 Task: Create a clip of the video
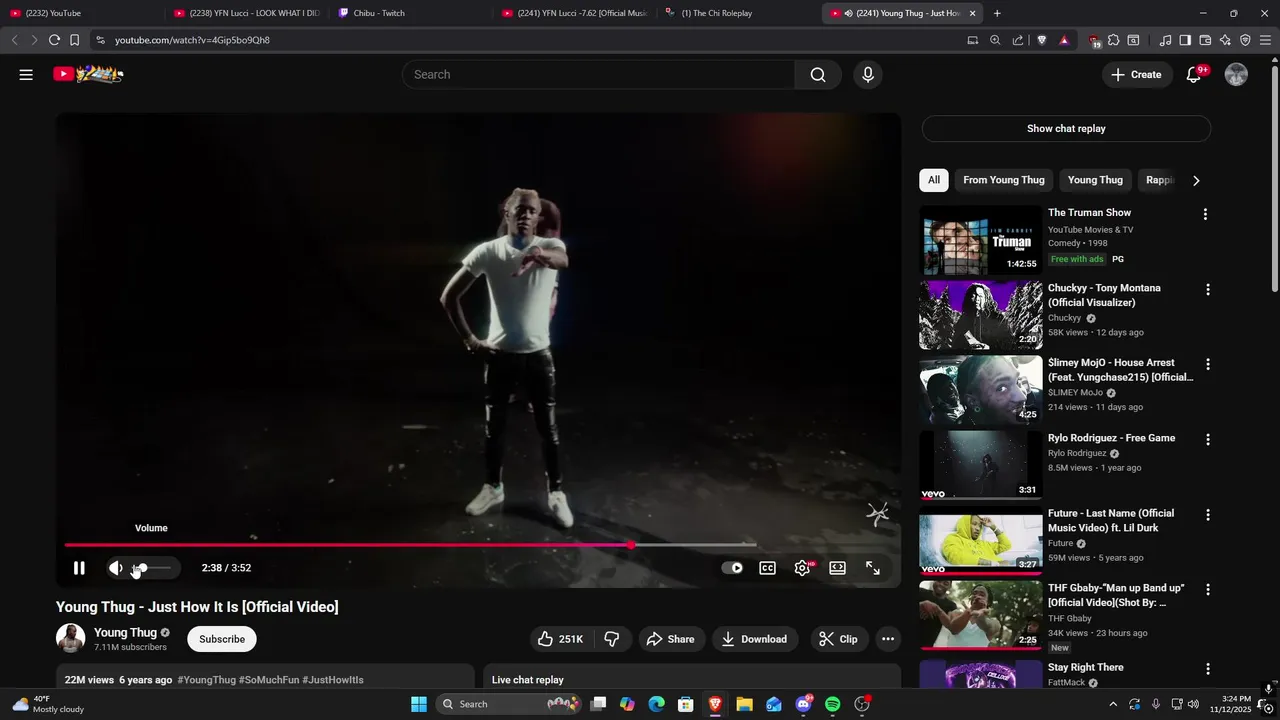click(x=838, y=639)
